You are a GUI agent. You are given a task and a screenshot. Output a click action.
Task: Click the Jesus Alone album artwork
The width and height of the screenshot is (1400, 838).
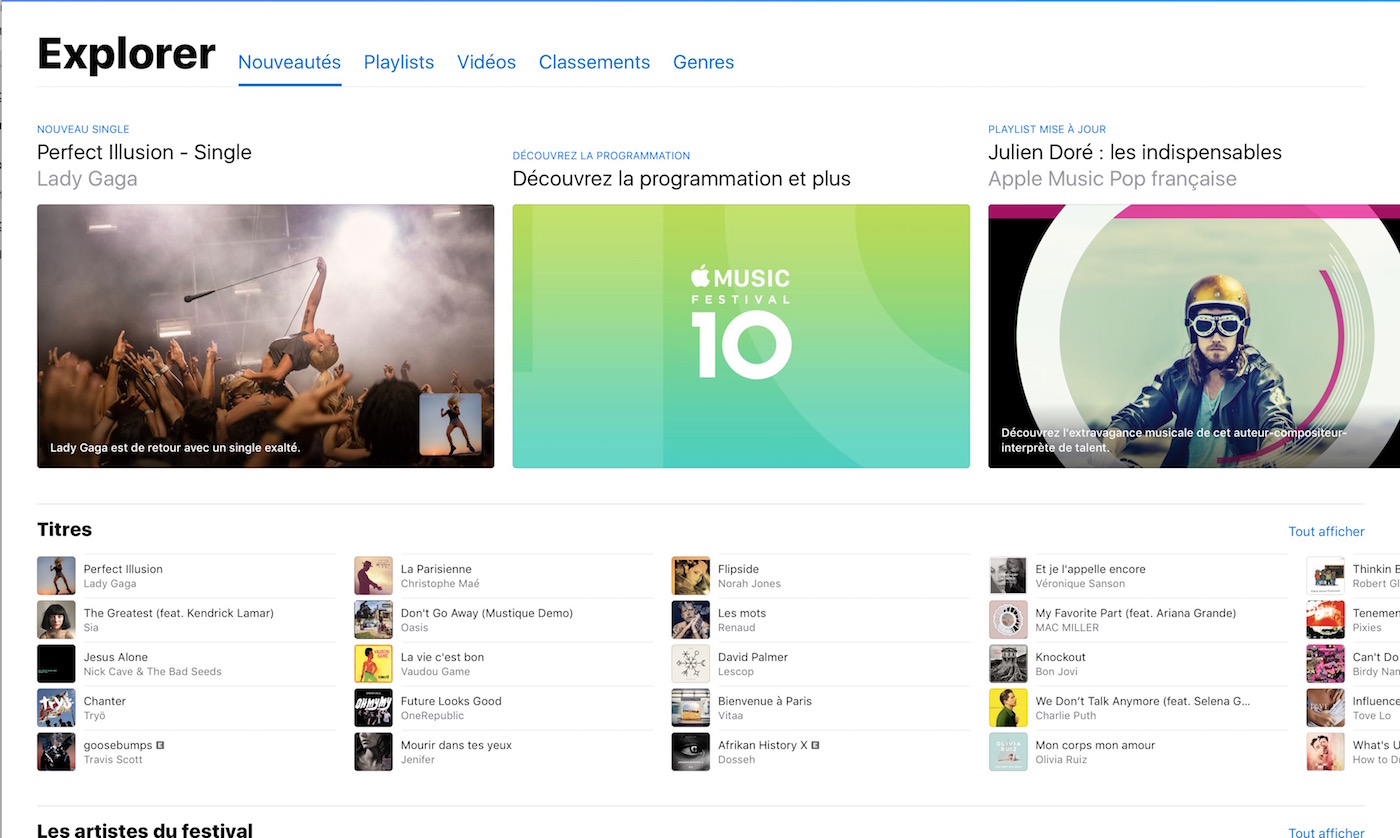click(x=56, y=664)
